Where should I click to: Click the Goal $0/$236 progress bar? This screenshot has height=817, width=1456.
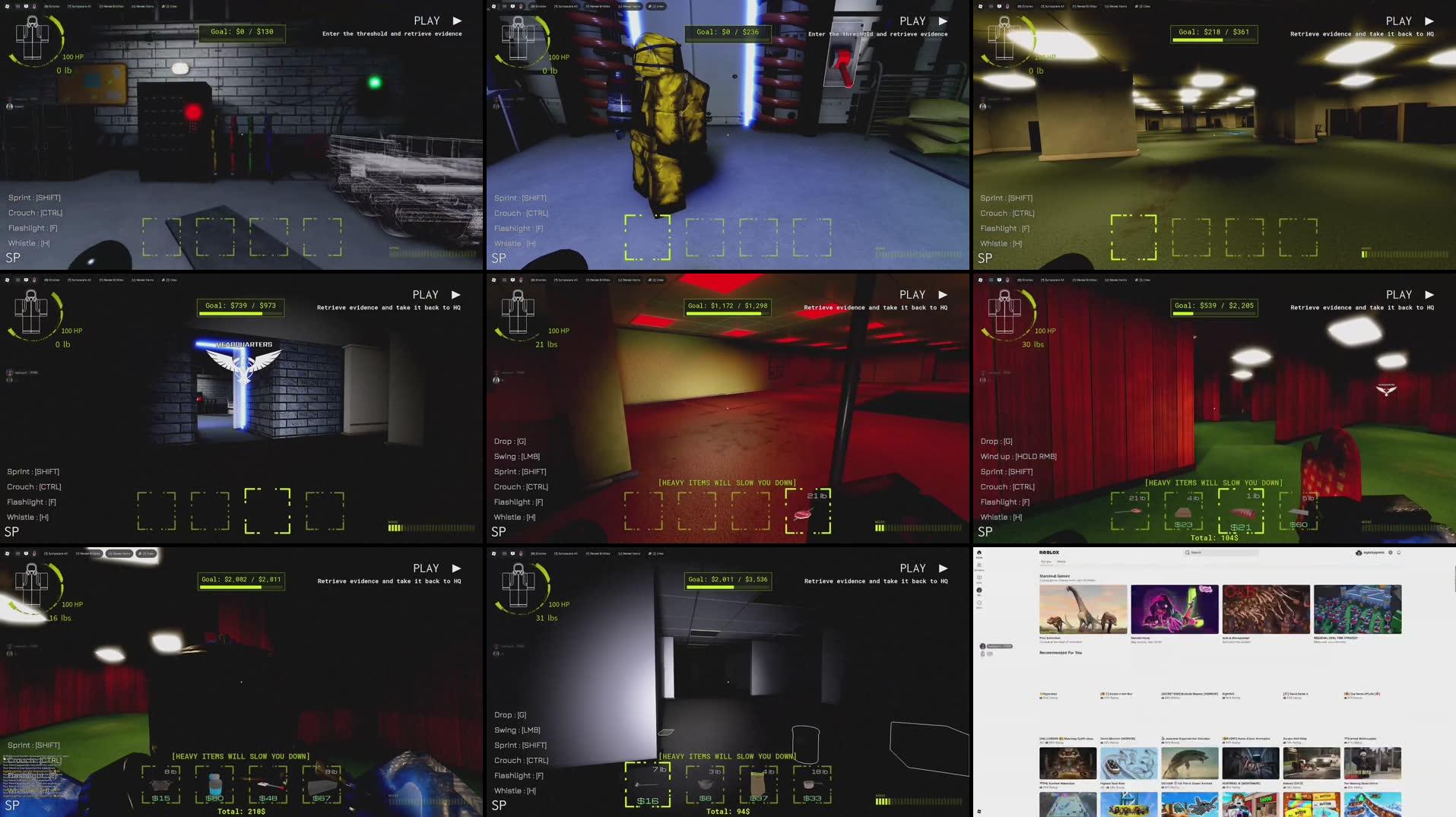pyautogui.click(x=728, y=33)
